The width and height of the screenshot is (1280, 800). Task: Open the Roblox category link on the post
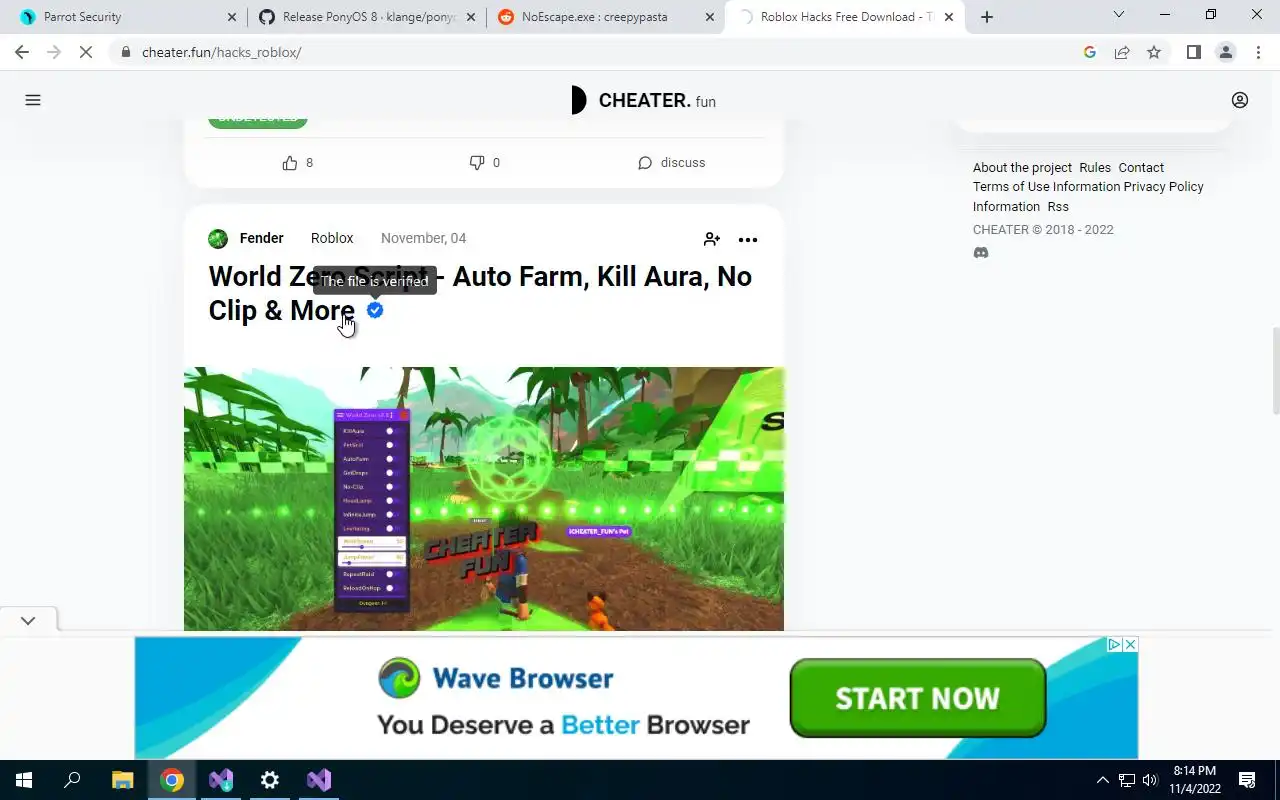point(332,238)
